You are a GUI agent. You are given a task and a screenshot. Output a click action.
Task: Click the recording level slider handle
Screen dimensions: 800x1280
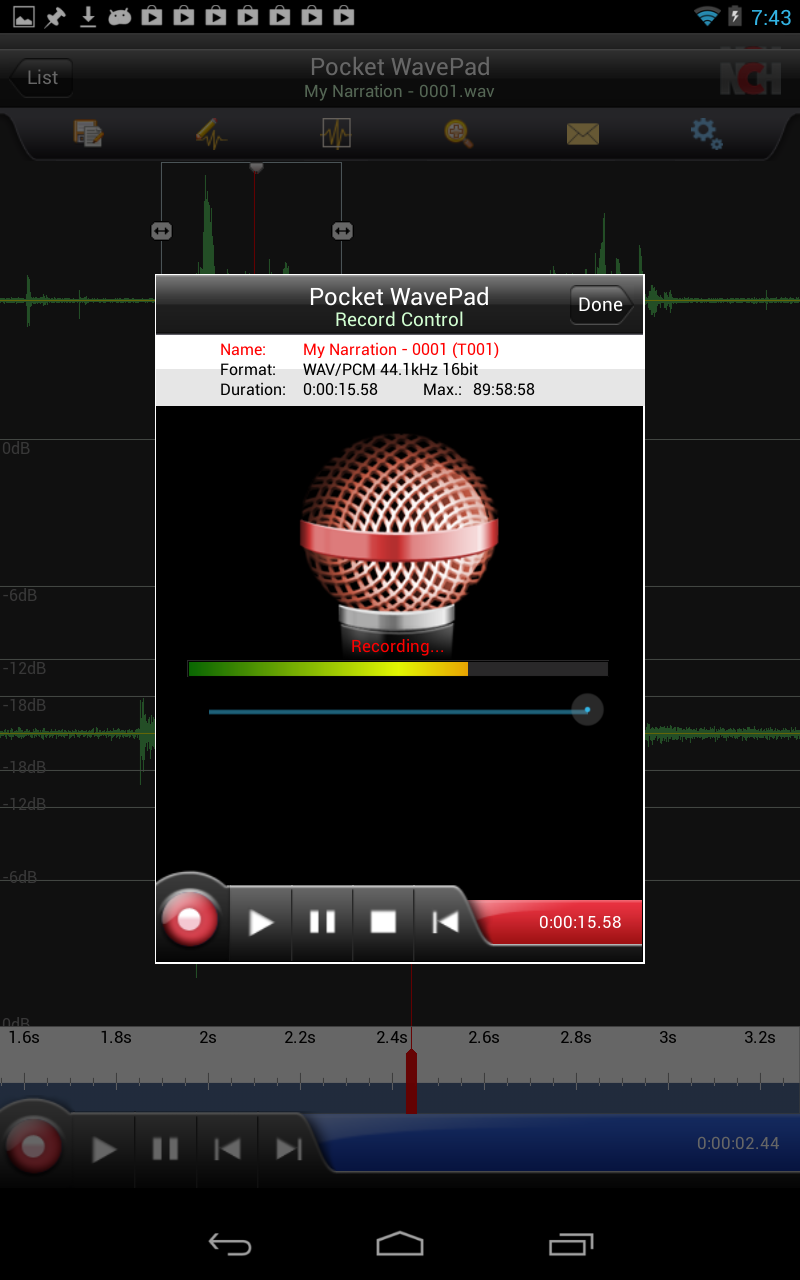click(587, 710)
